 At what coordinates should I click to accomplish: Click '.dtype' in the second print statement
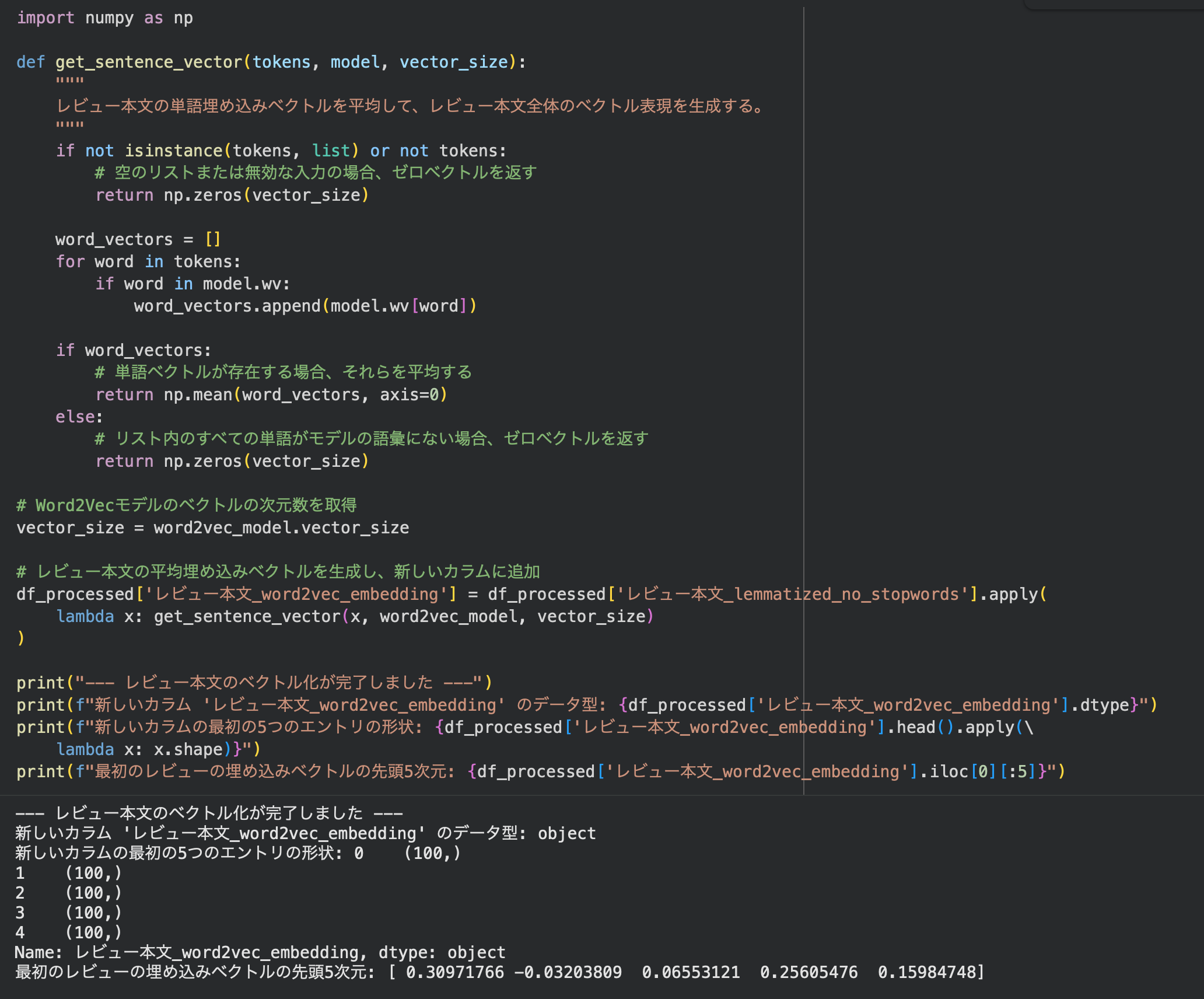1100,705
